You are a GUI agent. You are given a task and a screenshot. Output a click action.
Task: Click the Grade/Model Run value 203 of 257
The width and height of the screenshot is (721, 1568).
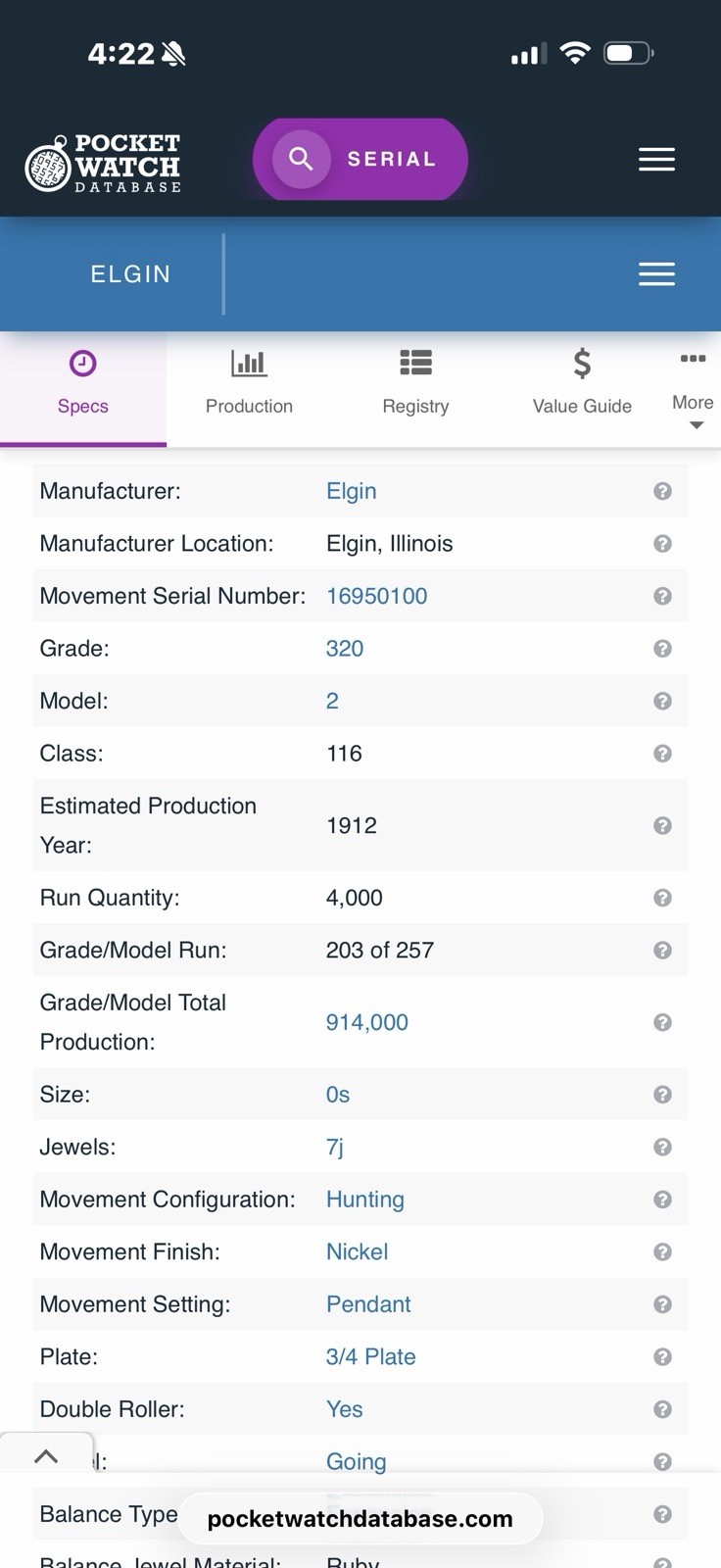(379, 951)
